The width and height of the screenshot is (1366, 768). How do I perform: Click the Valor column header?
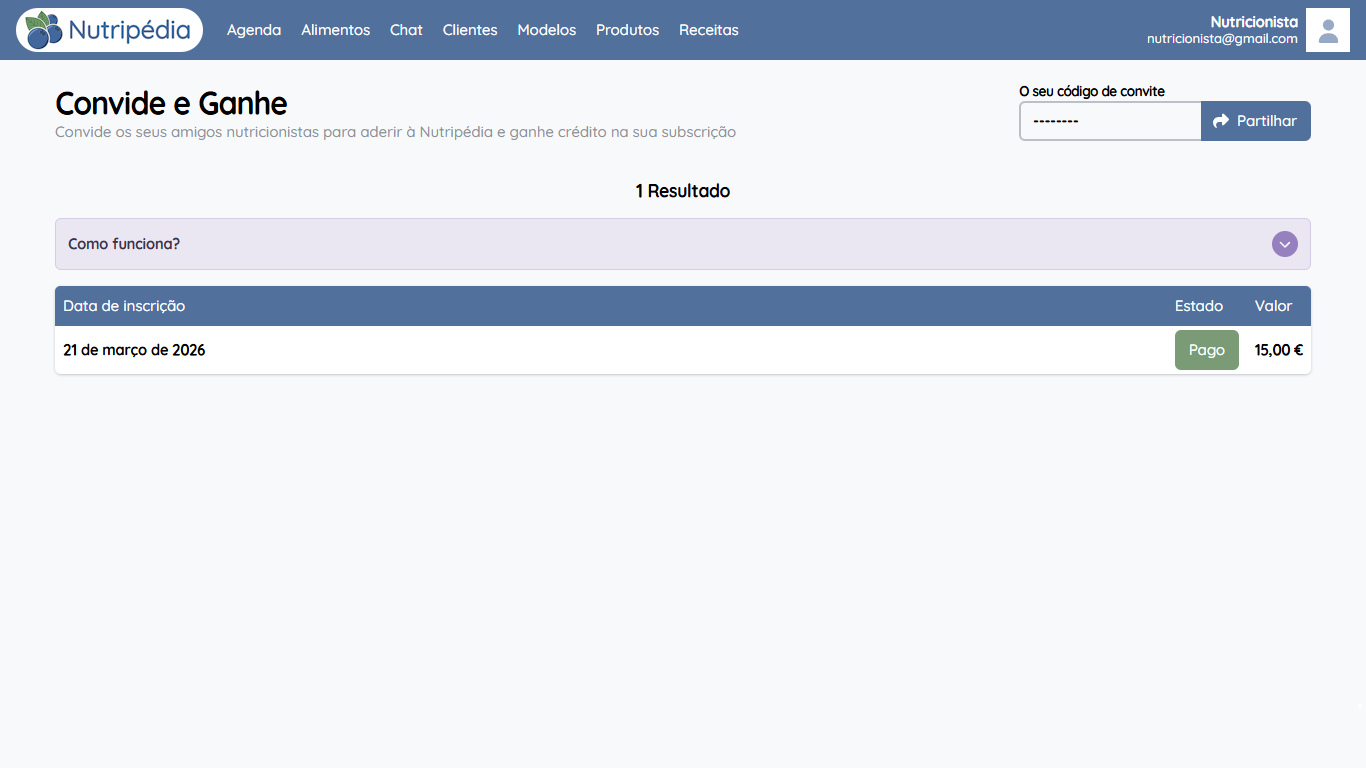1274,306
